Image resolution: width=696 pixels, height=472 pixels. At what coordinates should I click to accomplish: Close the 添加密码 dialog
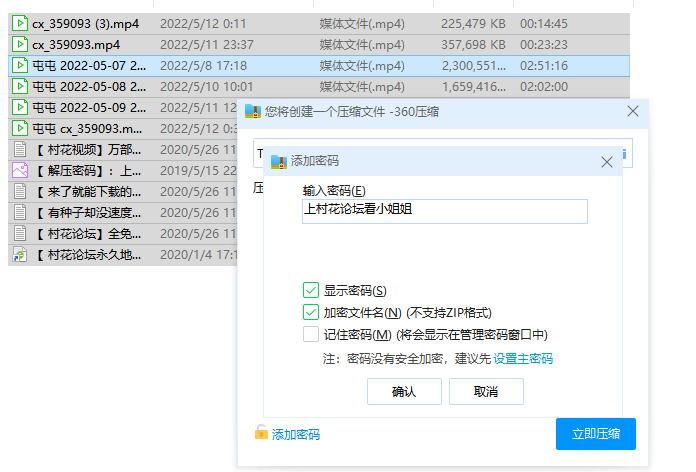pyautogui.click(x=606, y=161)
